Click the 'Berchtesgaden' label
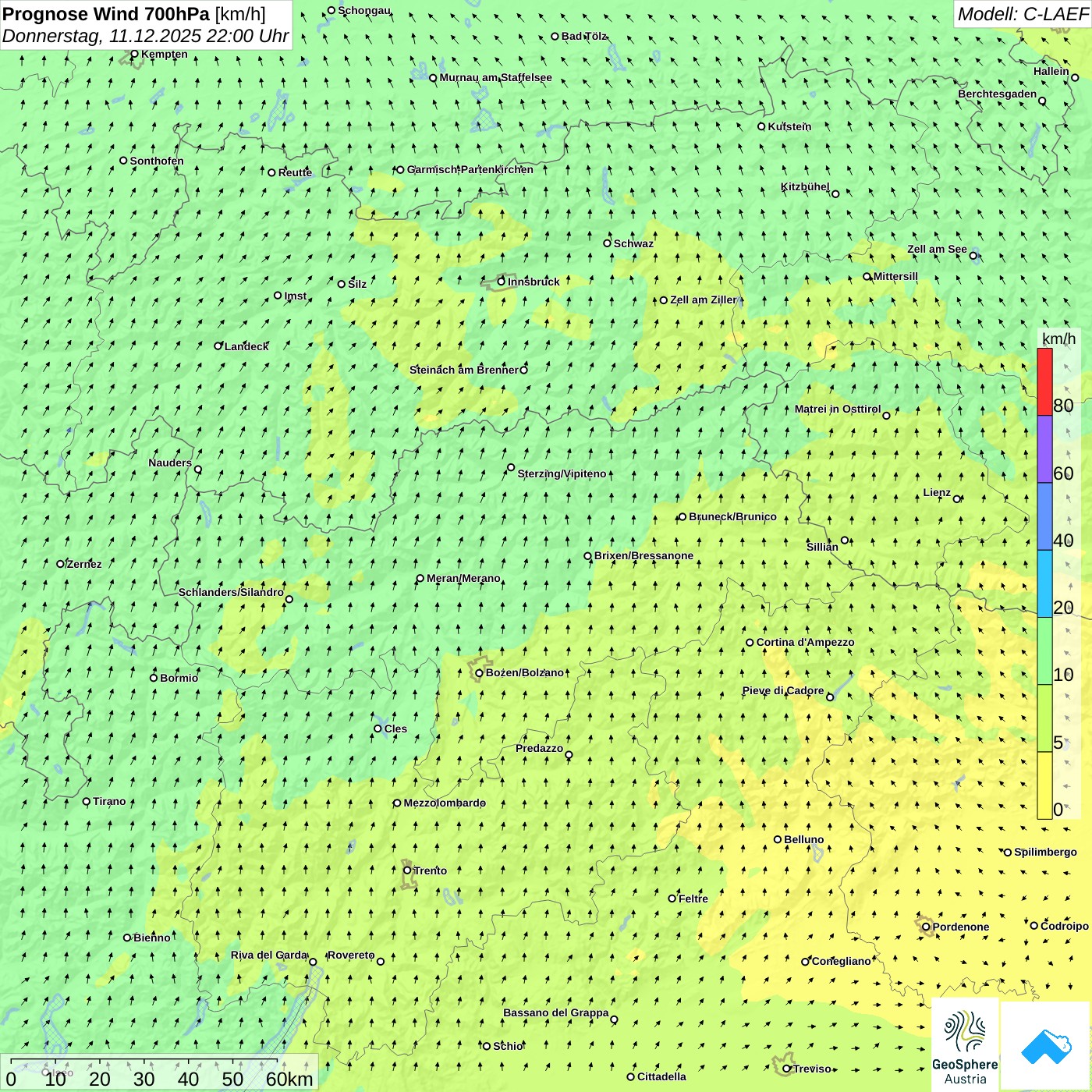1092x1092 pixels. coord(998,94)
